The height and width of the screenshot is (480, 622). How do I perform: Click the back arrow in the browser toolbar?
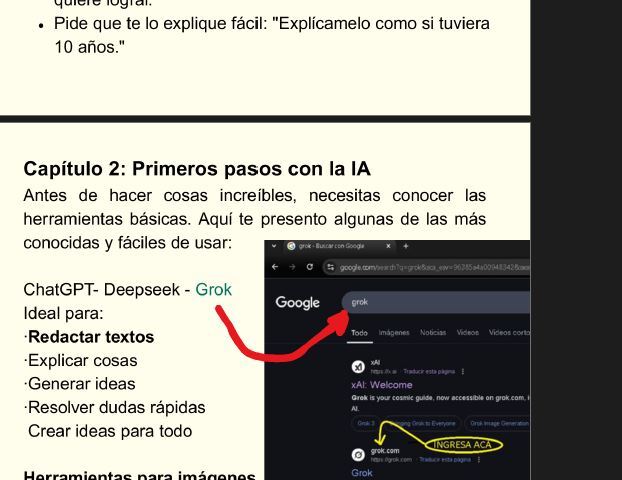click(x=275, y=267)
